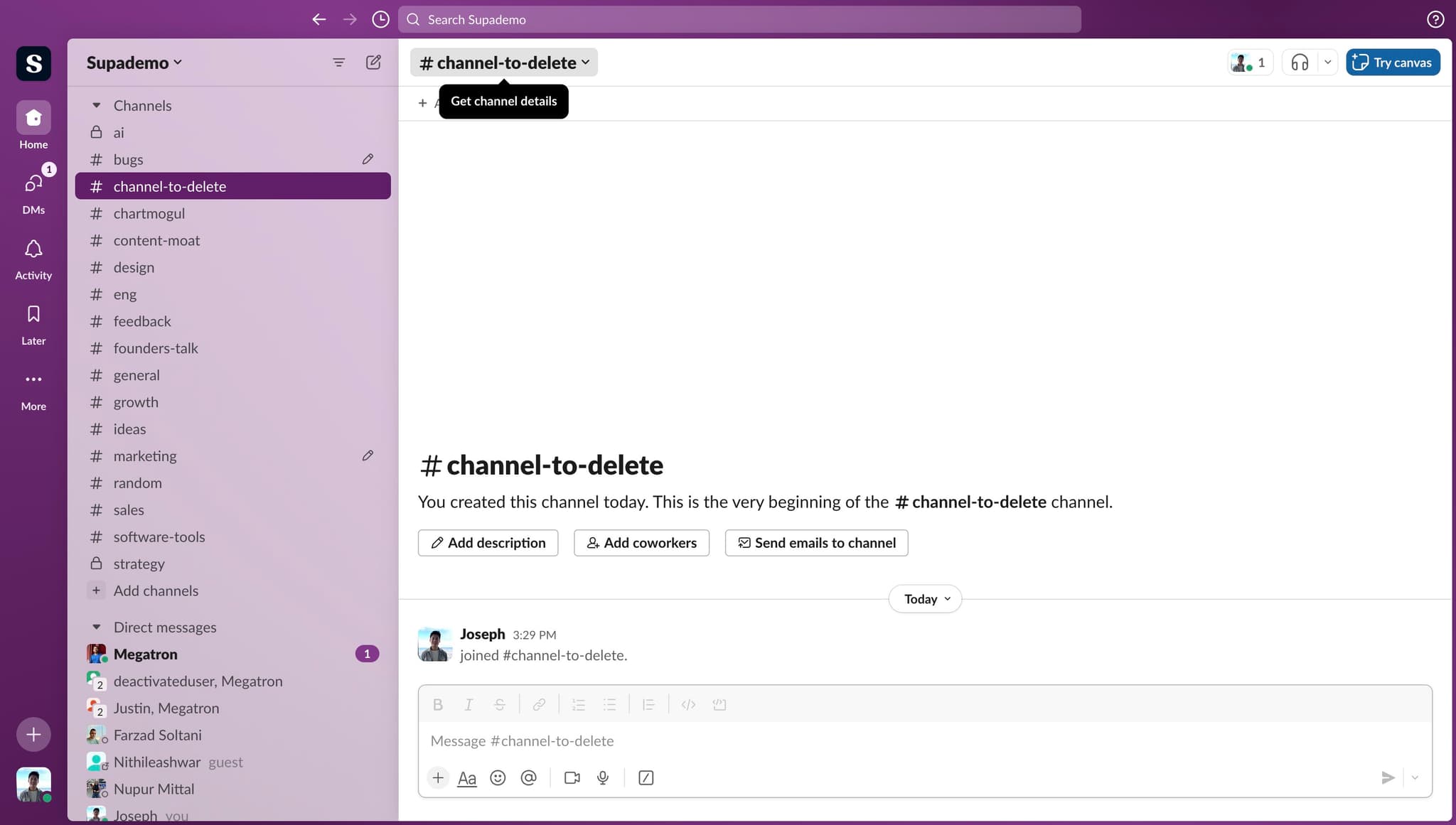Open the Supademo workspace switcher
Screen dimensions: 1456x825
click(133, 62)
